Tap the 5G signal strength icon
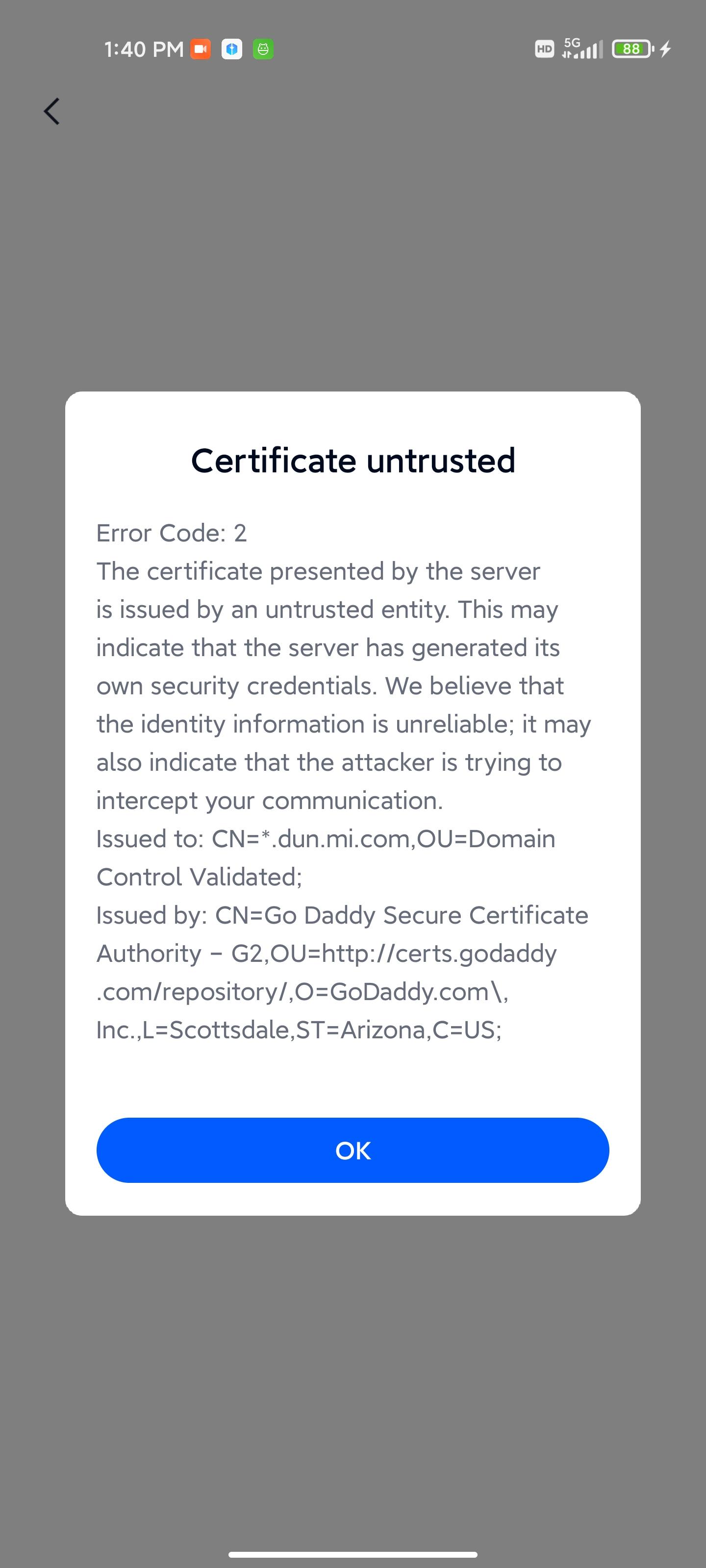The height and width of the screenshot is (1568, 706). 582,48
